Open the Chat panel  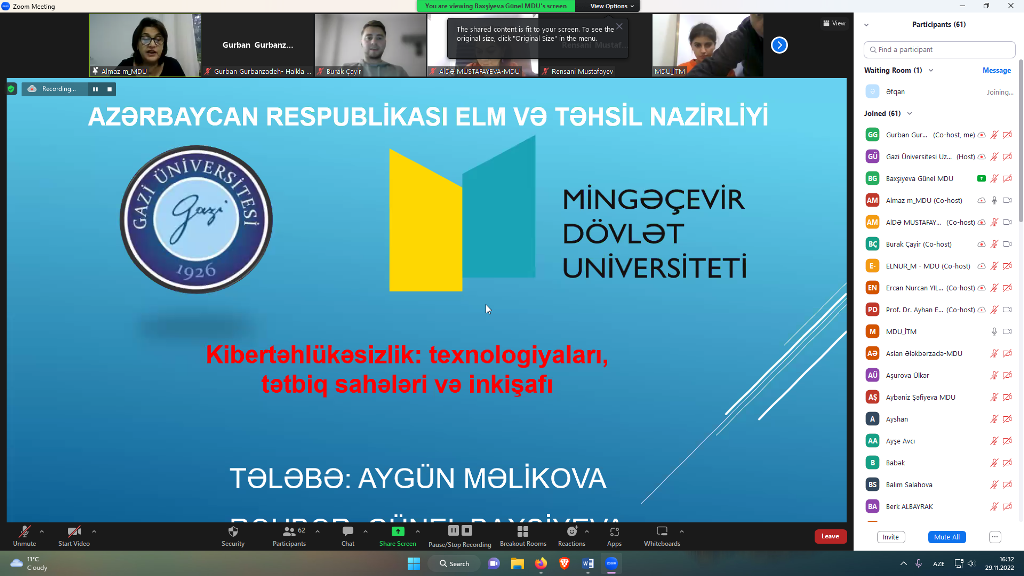(x=347, y=535)
